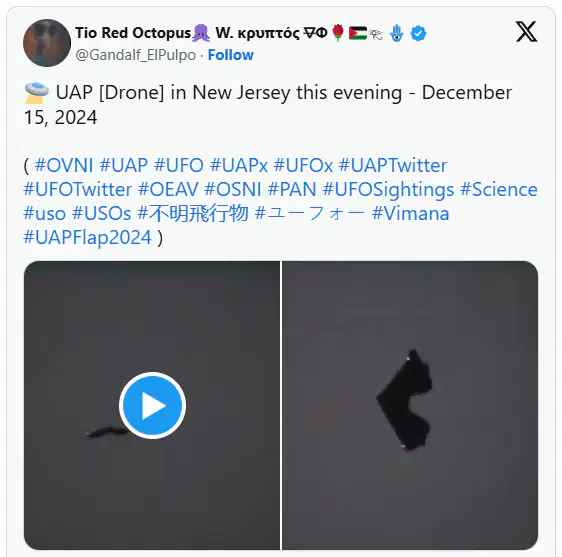Viewport: 562px width, 557px height.
Task: Open the @Gandalf_ElPulpo handle link
Action: pos(135,55)
